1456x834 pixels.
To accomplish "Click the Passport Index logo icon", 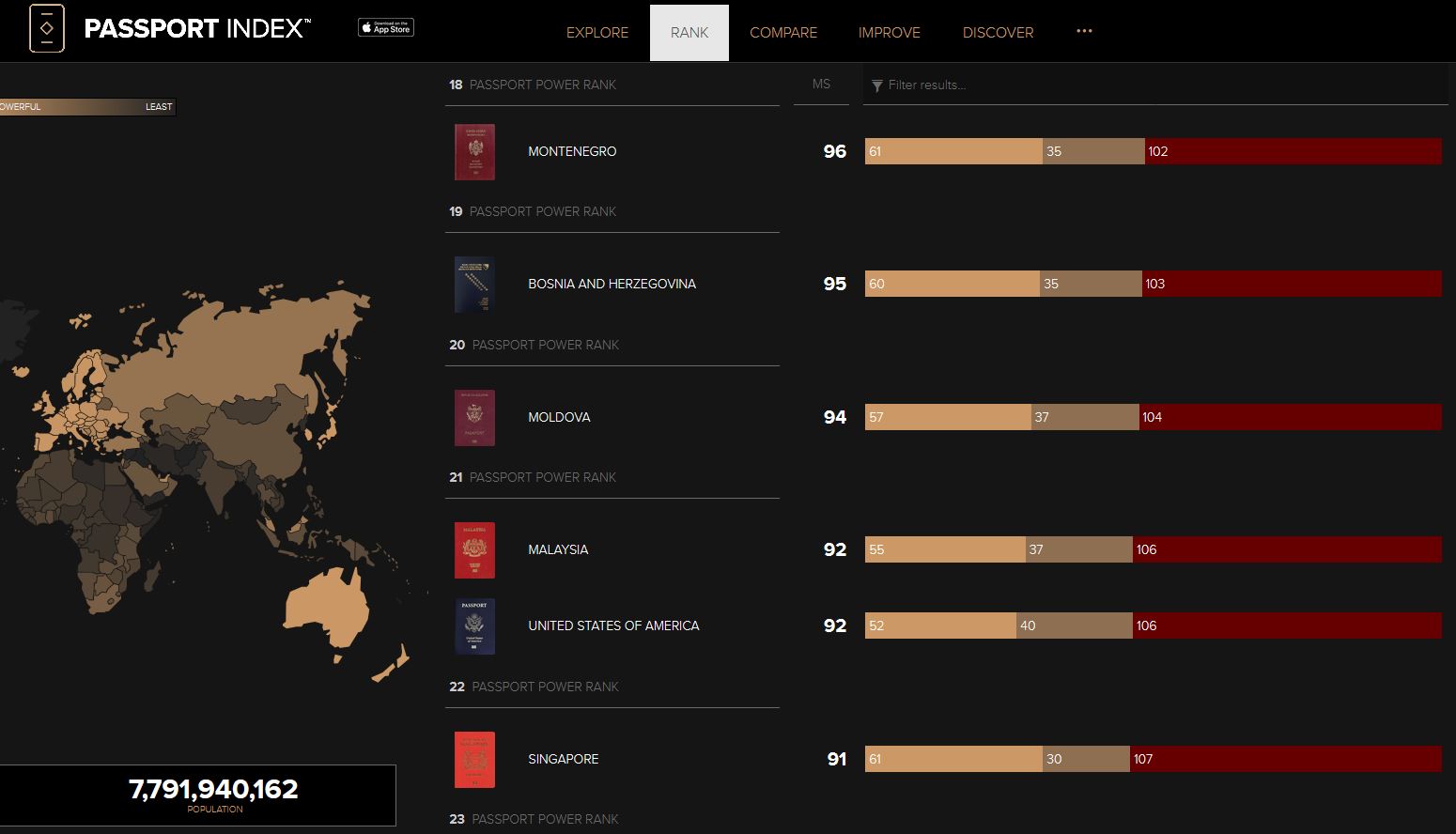I will pyautogui.click(x=47, y=28).
